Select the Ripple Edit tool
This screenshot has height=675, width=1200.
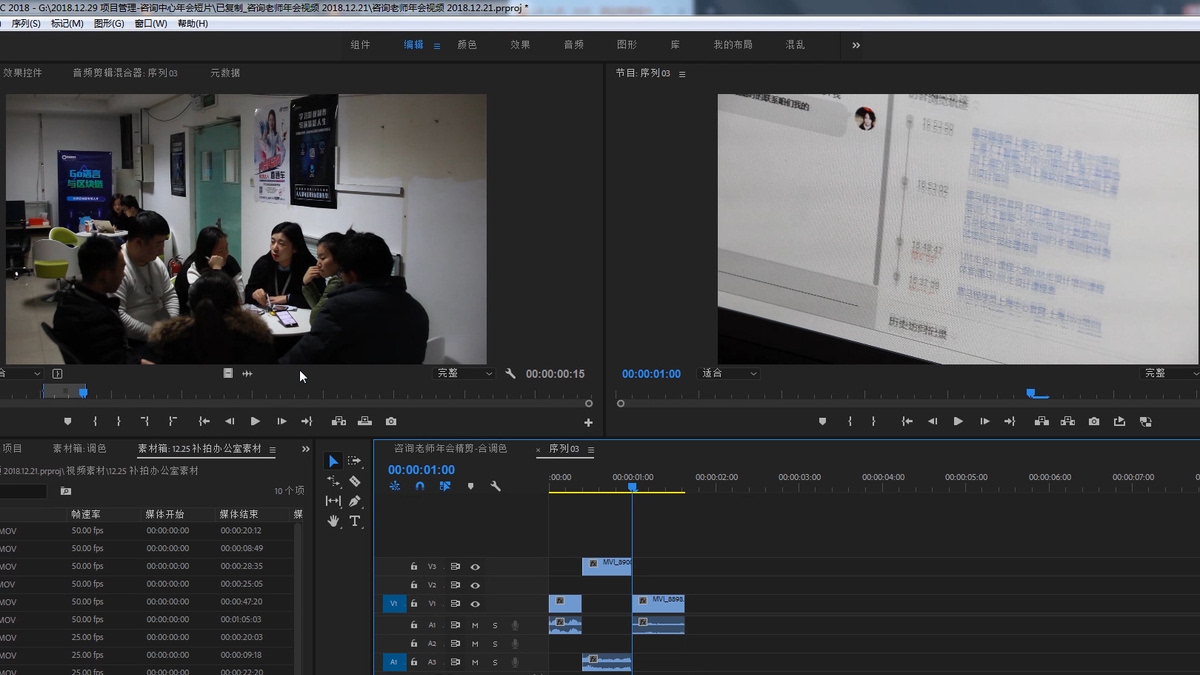[333, 481]
